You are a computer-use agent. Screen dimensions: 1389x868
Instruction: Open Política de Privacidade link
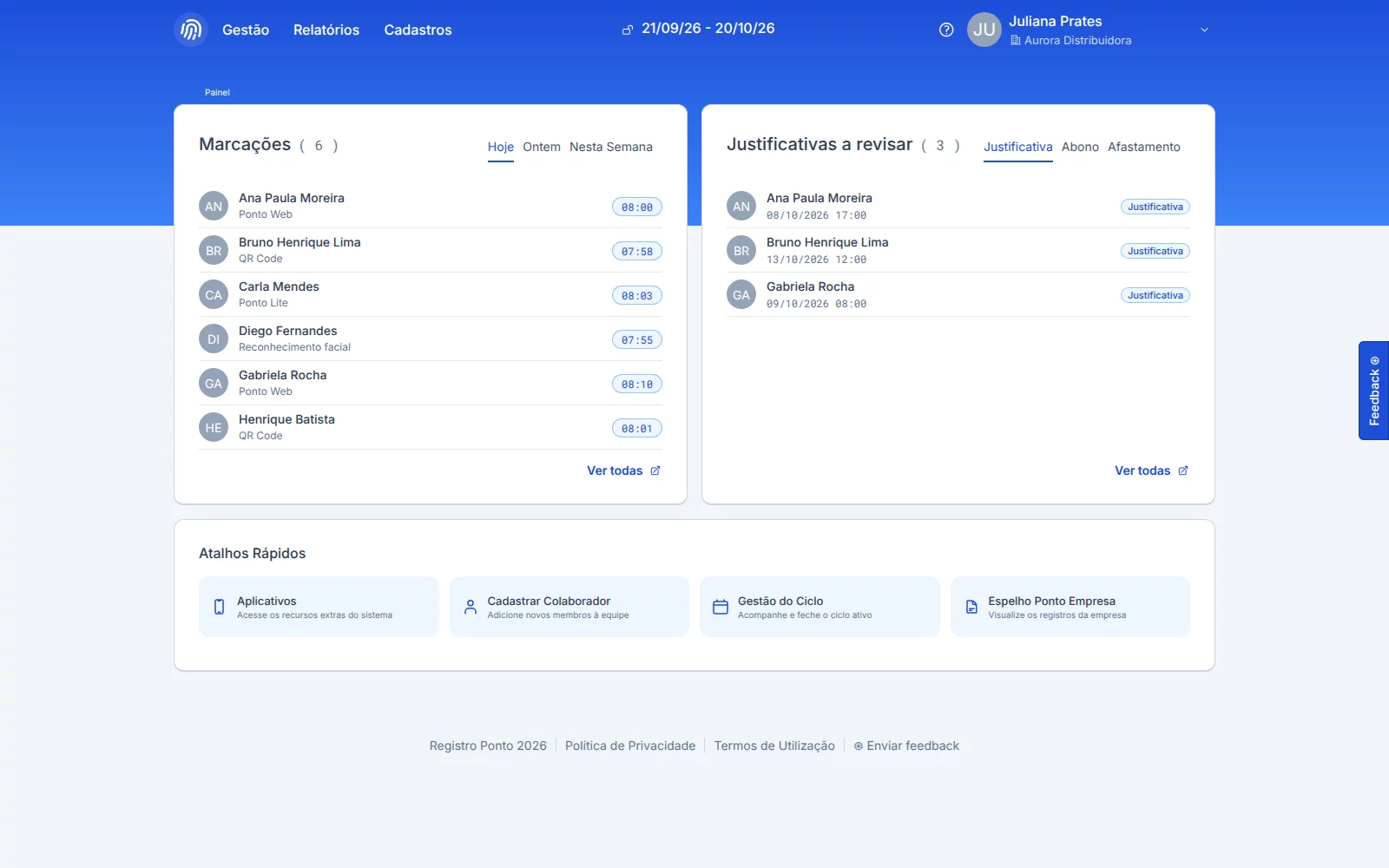630,746
